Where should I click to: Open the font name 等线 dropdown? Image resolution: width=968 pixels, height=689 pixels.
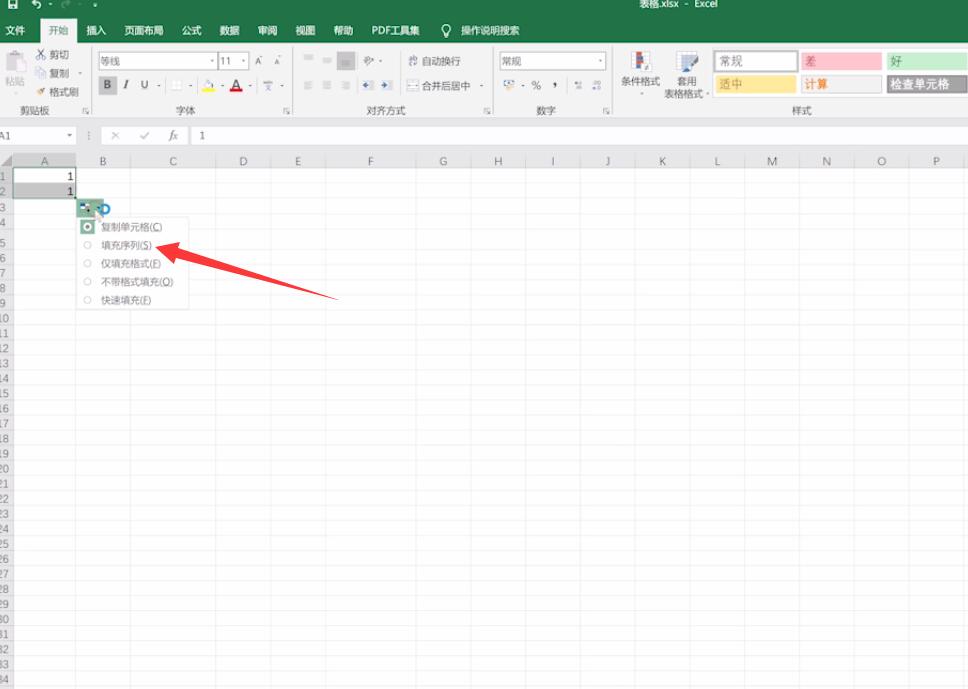(x=212, y=61)
